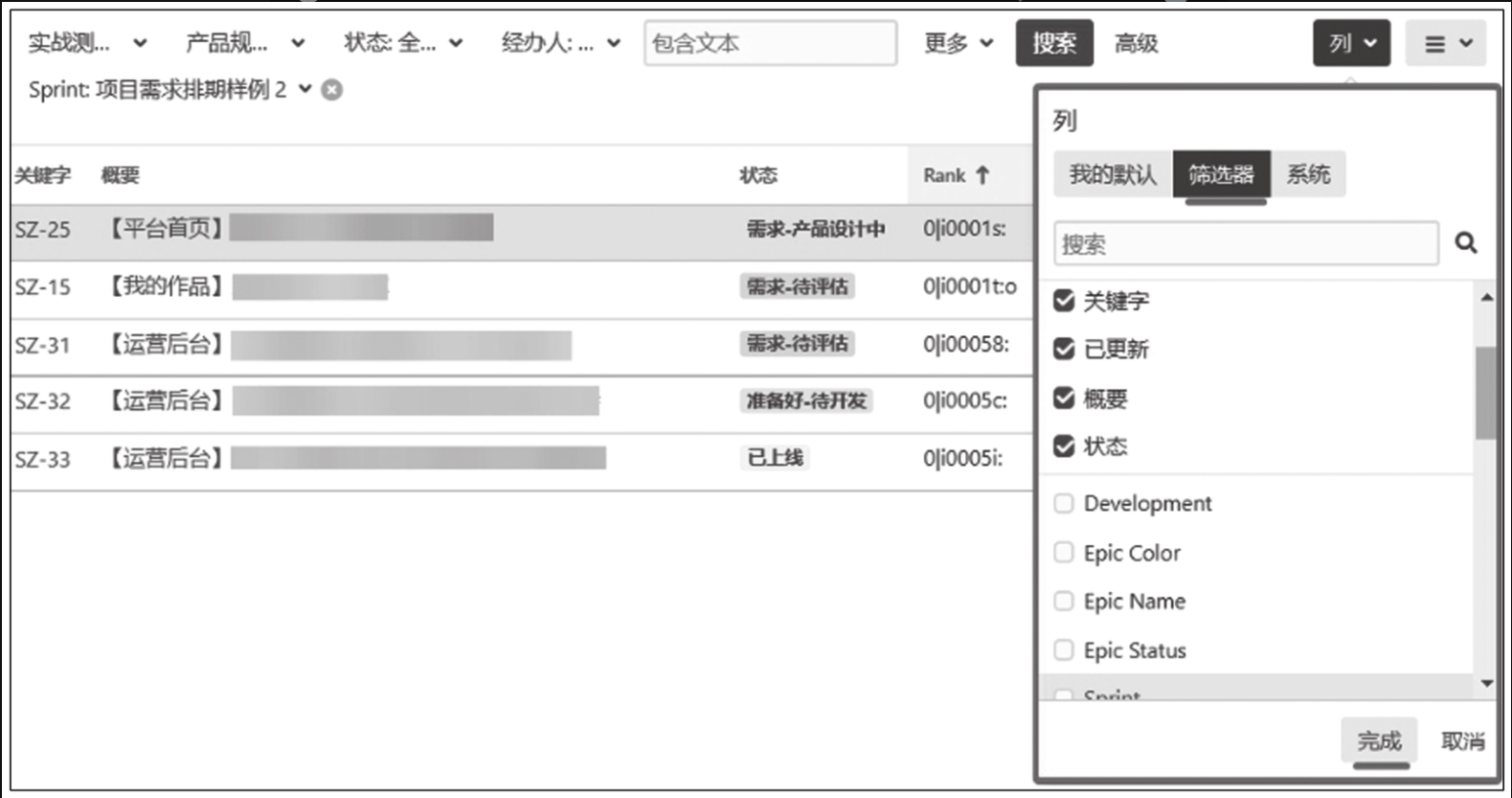Open the 产品规... type dropdown
Viewport: 1512px width, 798px height.
pos(245,43)
